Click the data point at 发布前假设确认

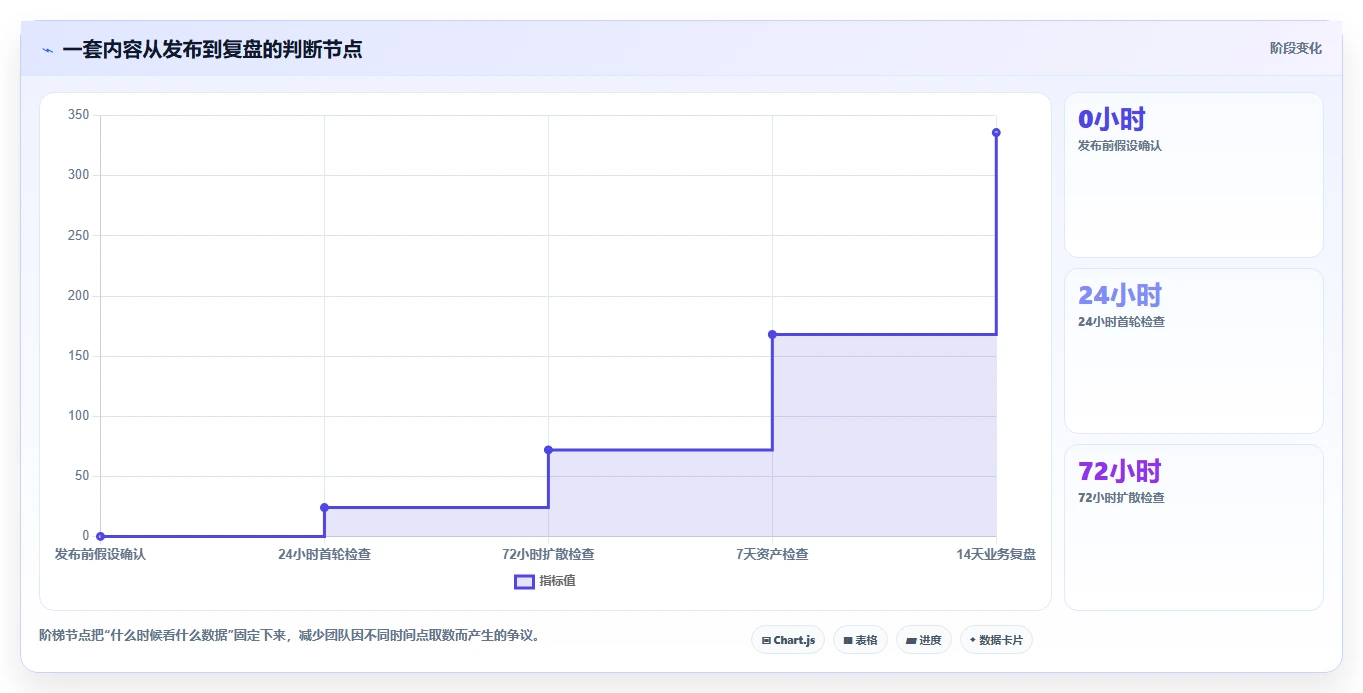point(100,536)
